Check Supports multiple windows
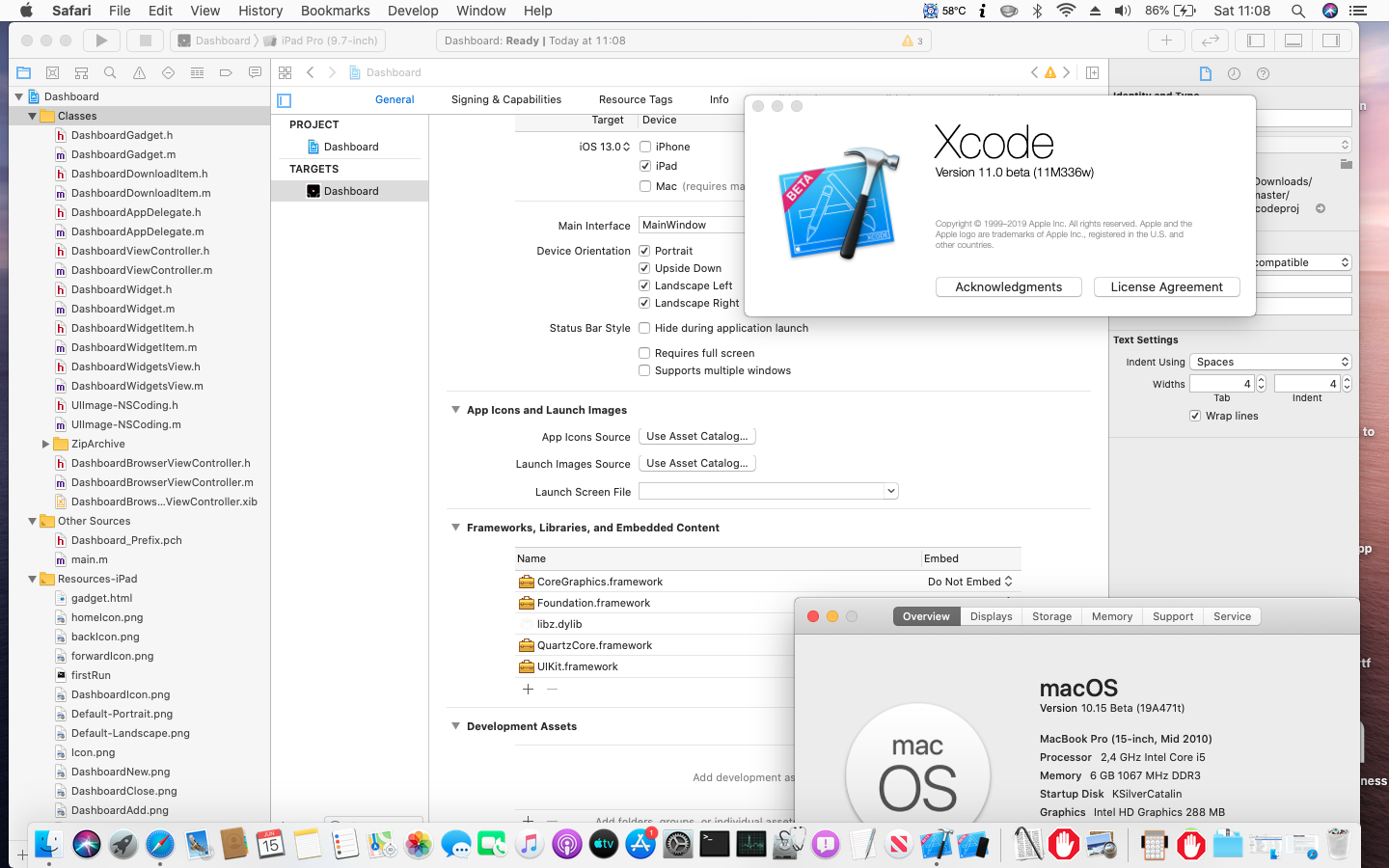The width and height of the screenshot is (1389, 868). 644,370
